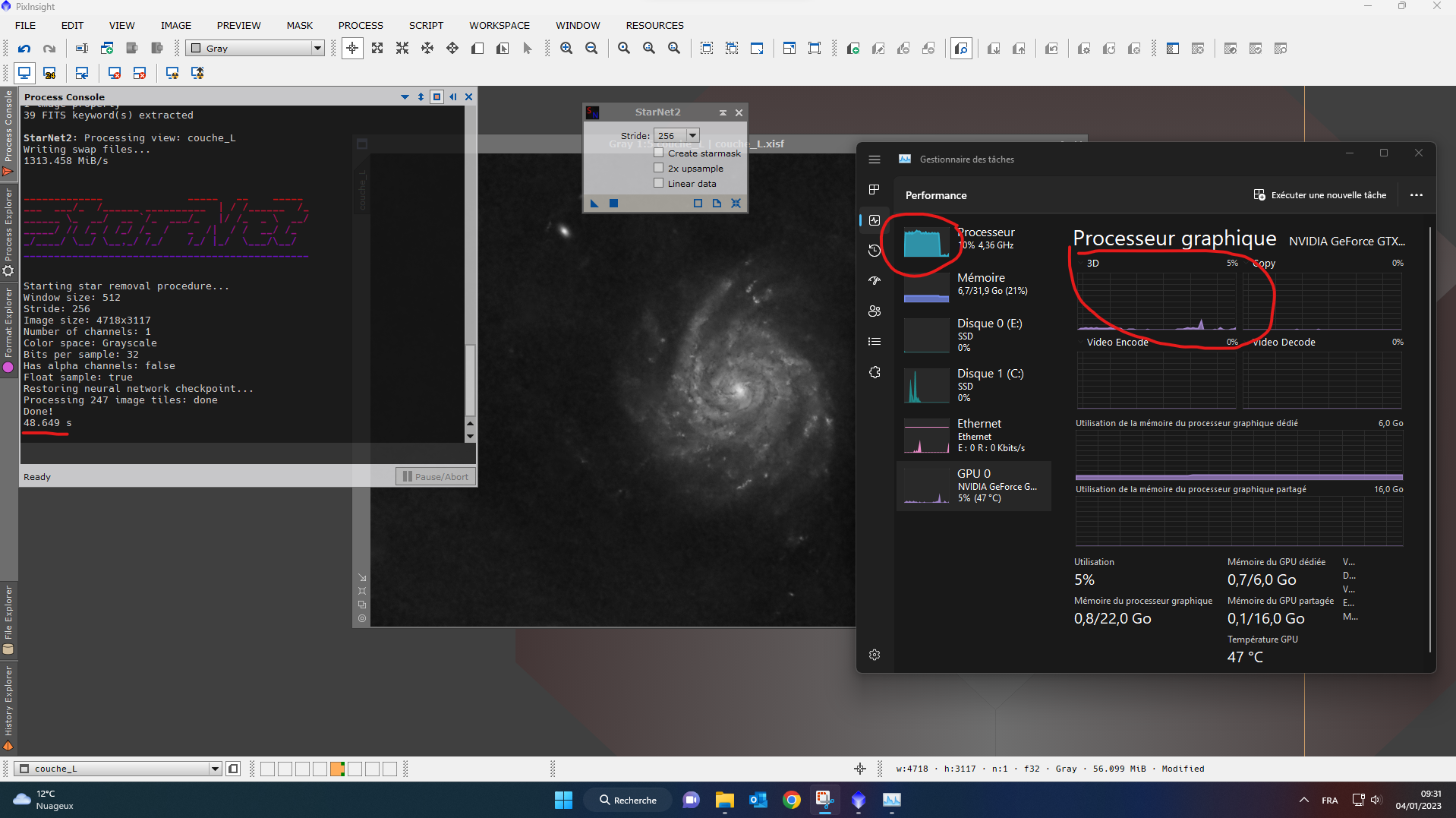Image resolution: width=1456 pixels, height=818 pixels.
Task: Close the Process Console panel
Action: (468, 96)
